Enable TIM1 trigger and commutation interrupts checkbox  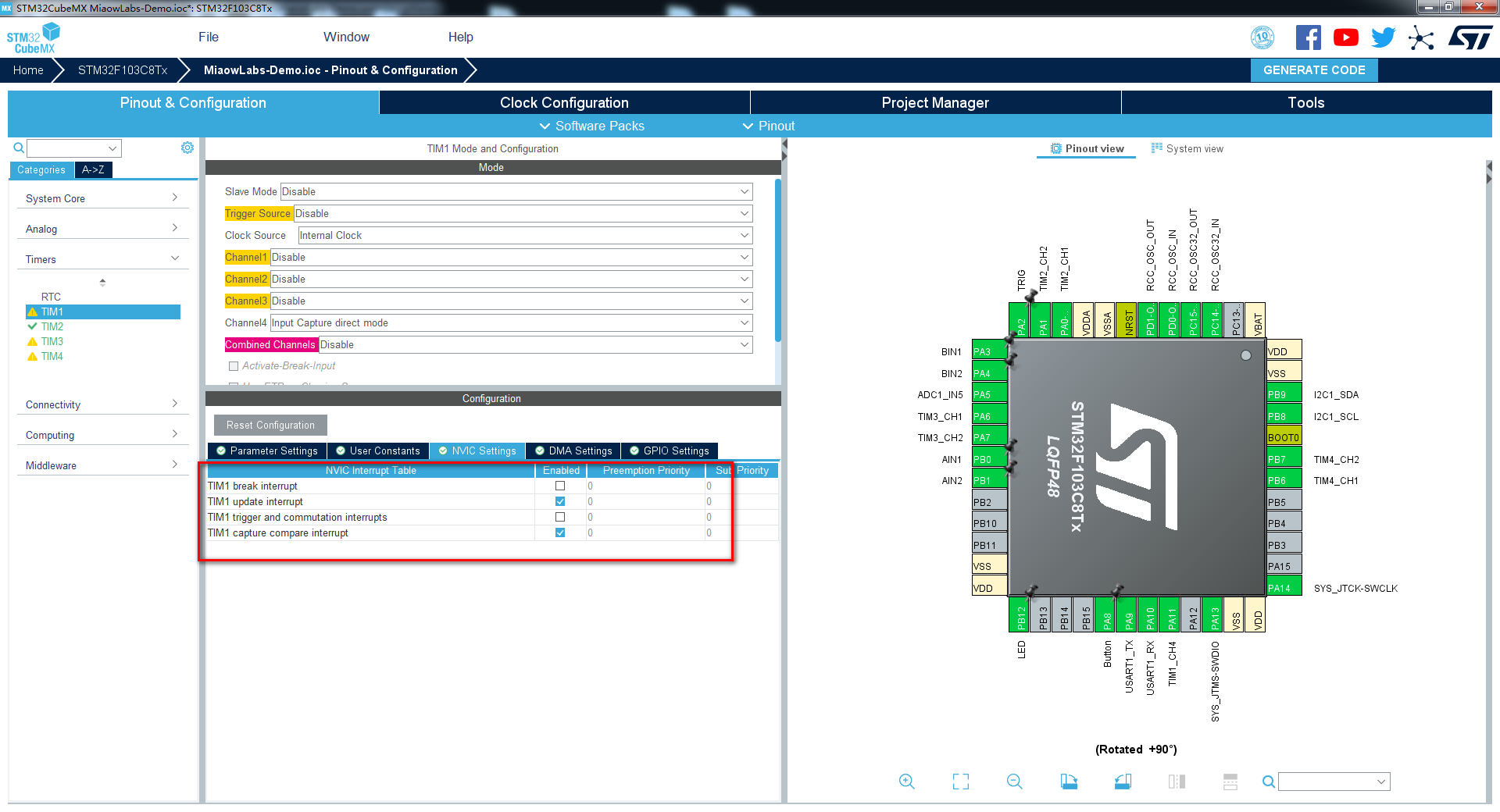tap(560, 517)
